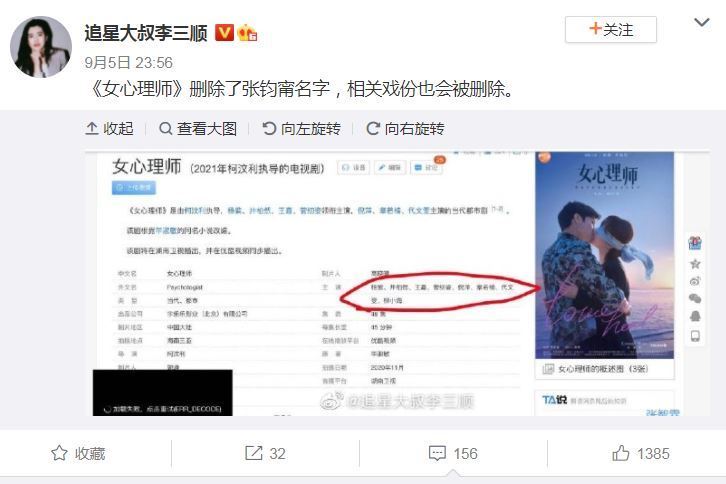View large image with 查看大图

pyautogui.click(x=198, y=128)
